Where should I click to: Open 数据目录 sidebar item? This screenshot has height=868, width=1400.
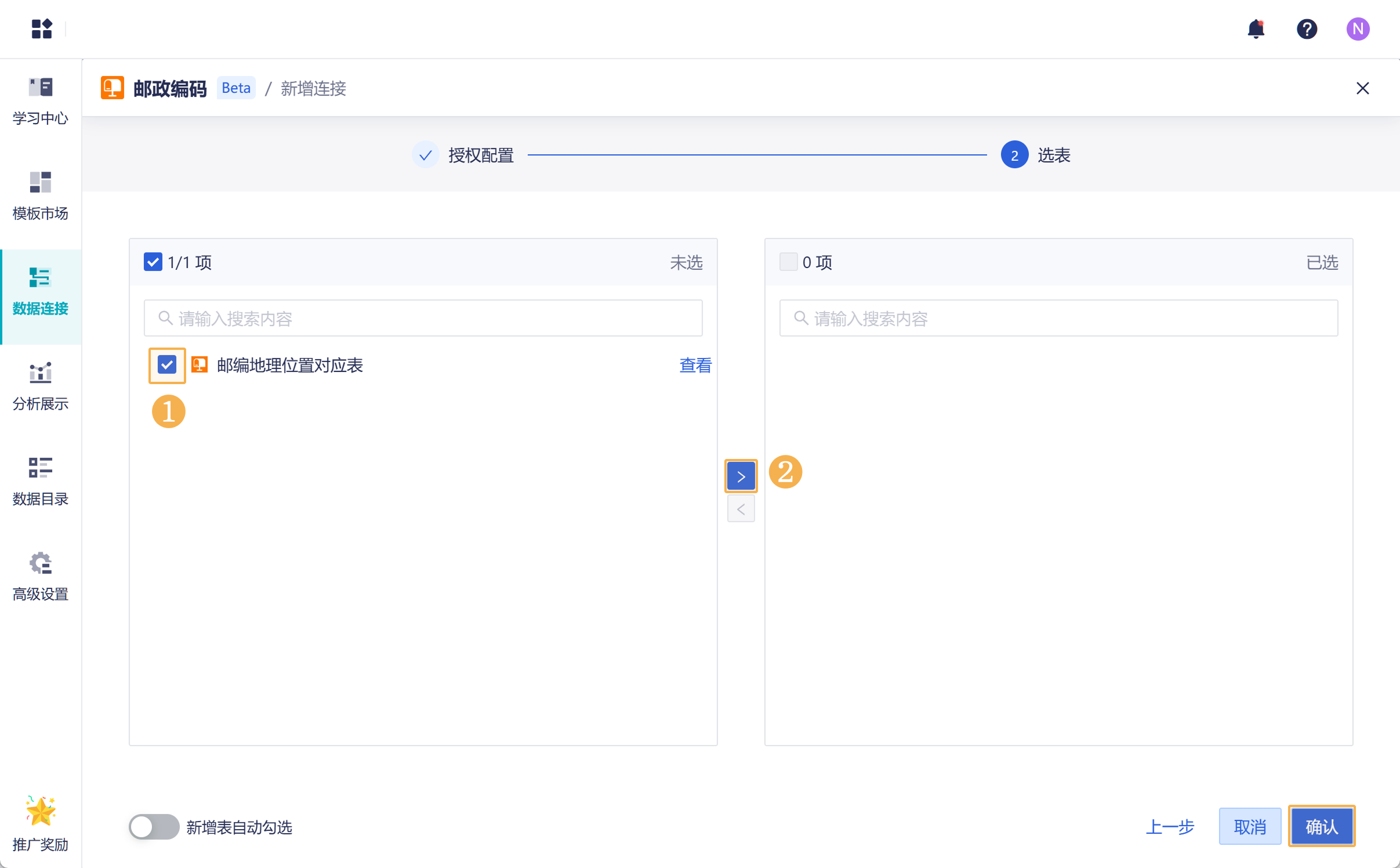coord(40,482)
